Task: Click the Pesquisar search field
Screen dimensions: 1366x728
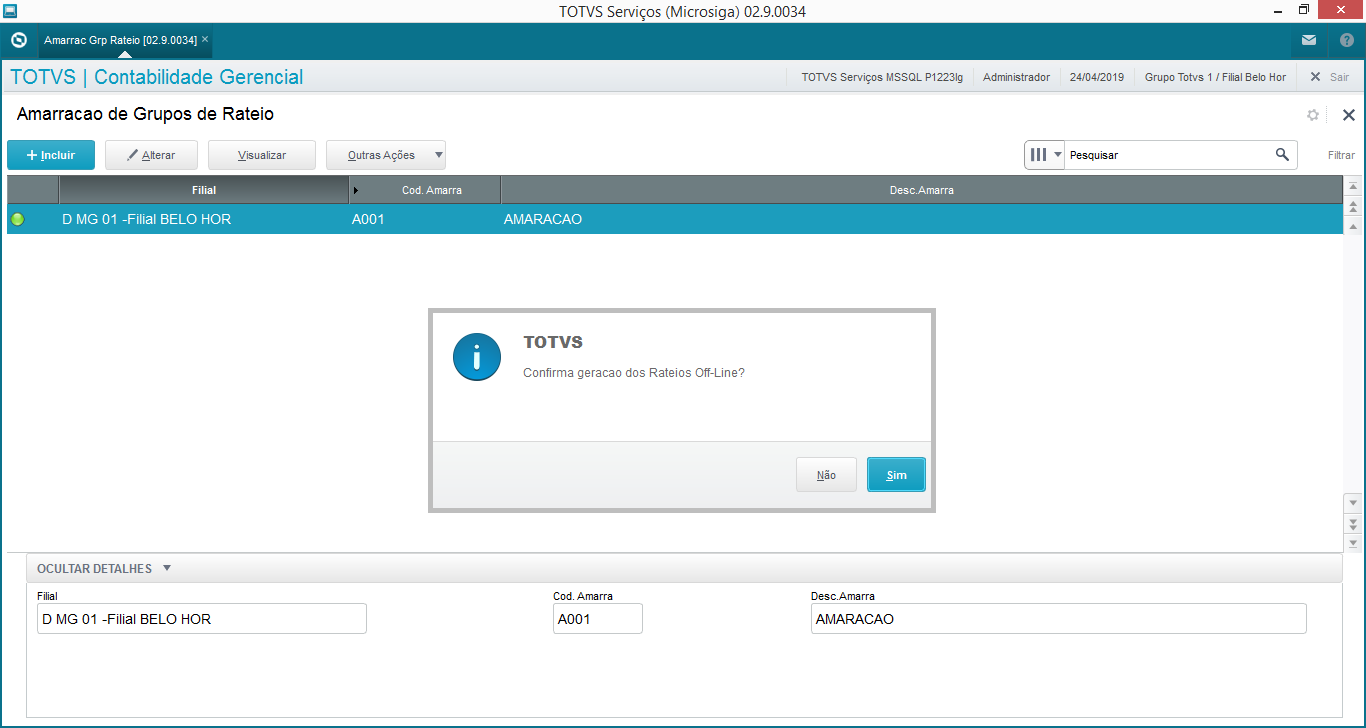Action: coord(1168,155)
